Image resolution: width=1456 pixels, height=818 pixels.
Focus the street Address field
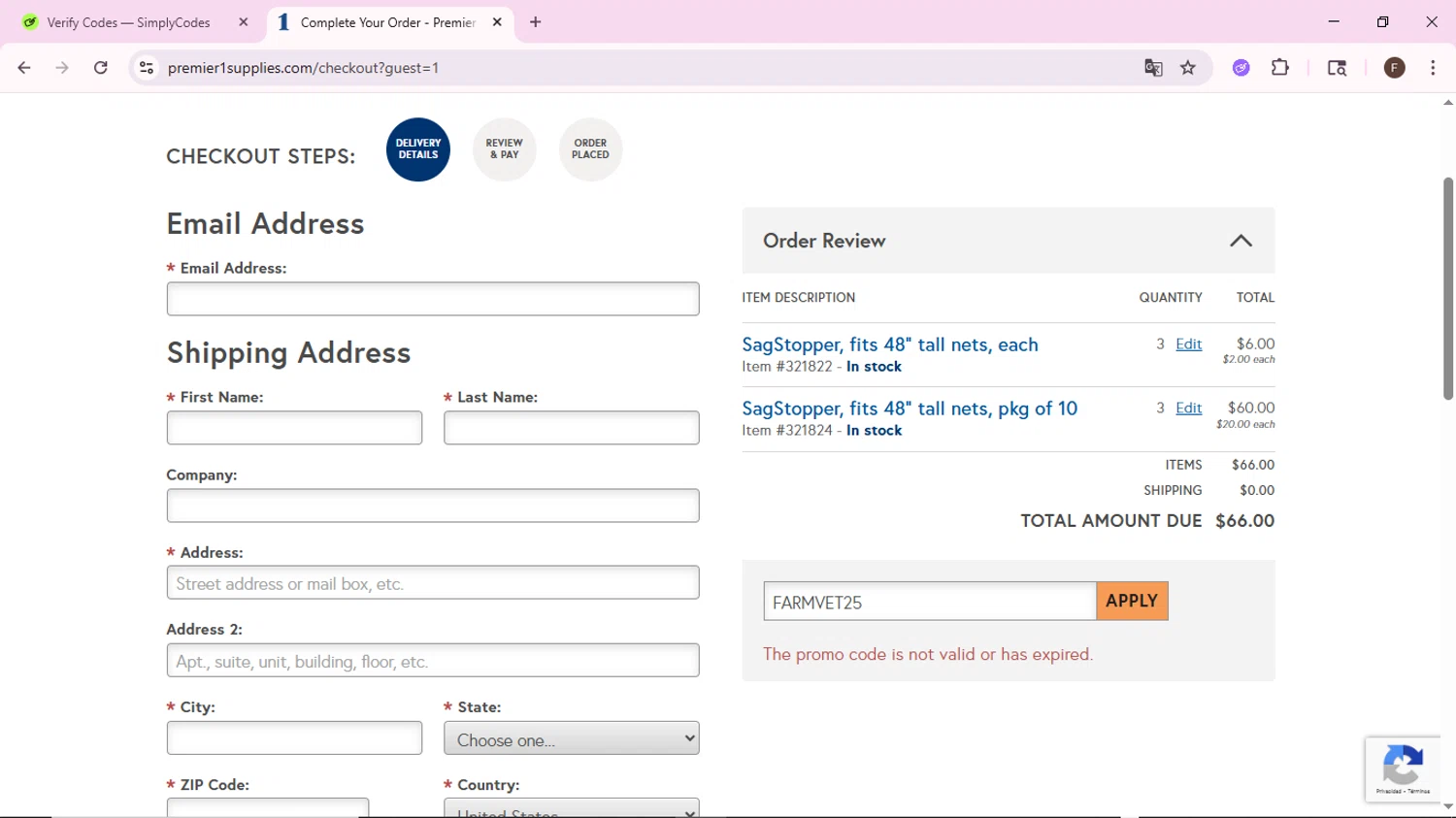433,583
